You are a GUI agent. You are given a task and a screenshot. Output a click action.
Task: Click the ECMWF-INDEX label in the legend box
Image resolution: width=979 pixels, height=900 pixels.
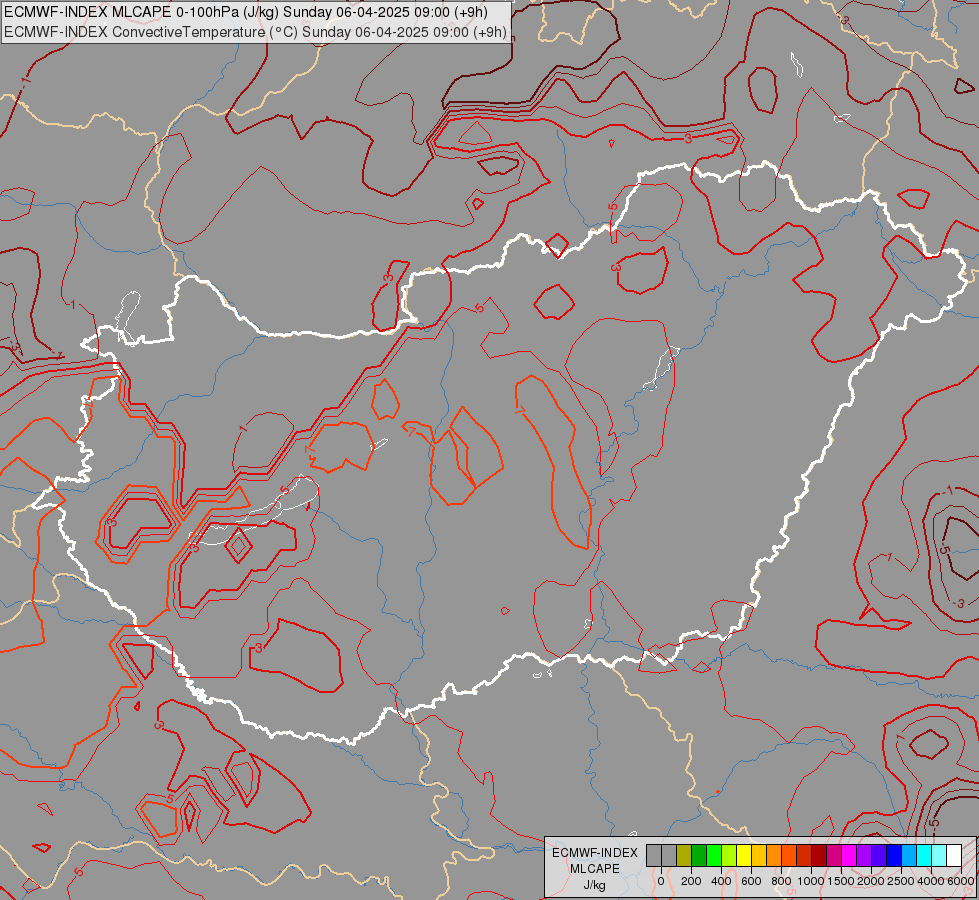tap(595, 853)
